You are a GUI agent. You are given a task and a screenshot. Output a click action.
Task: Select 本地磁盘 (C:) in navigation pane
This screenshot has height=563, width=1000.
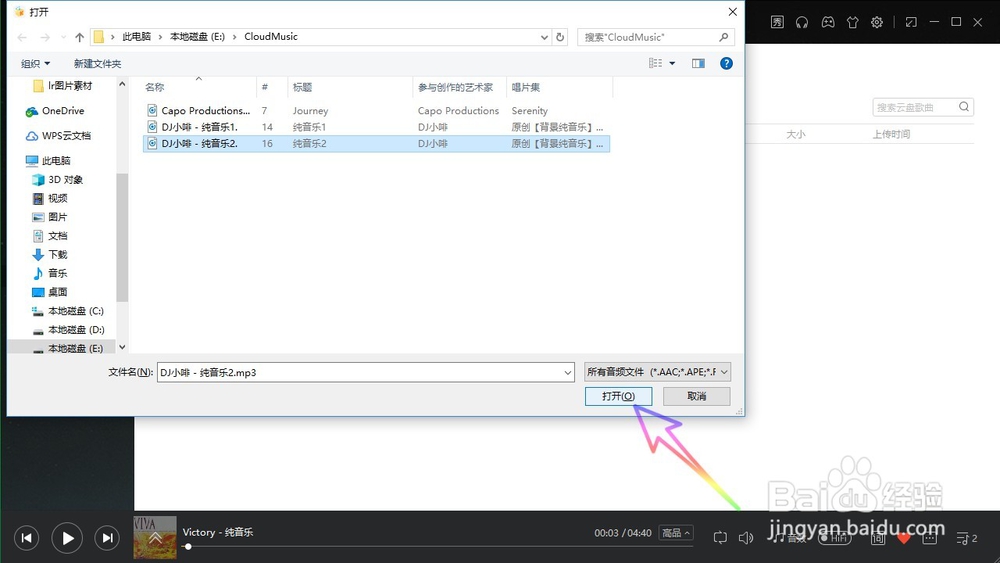coord(68,311)
